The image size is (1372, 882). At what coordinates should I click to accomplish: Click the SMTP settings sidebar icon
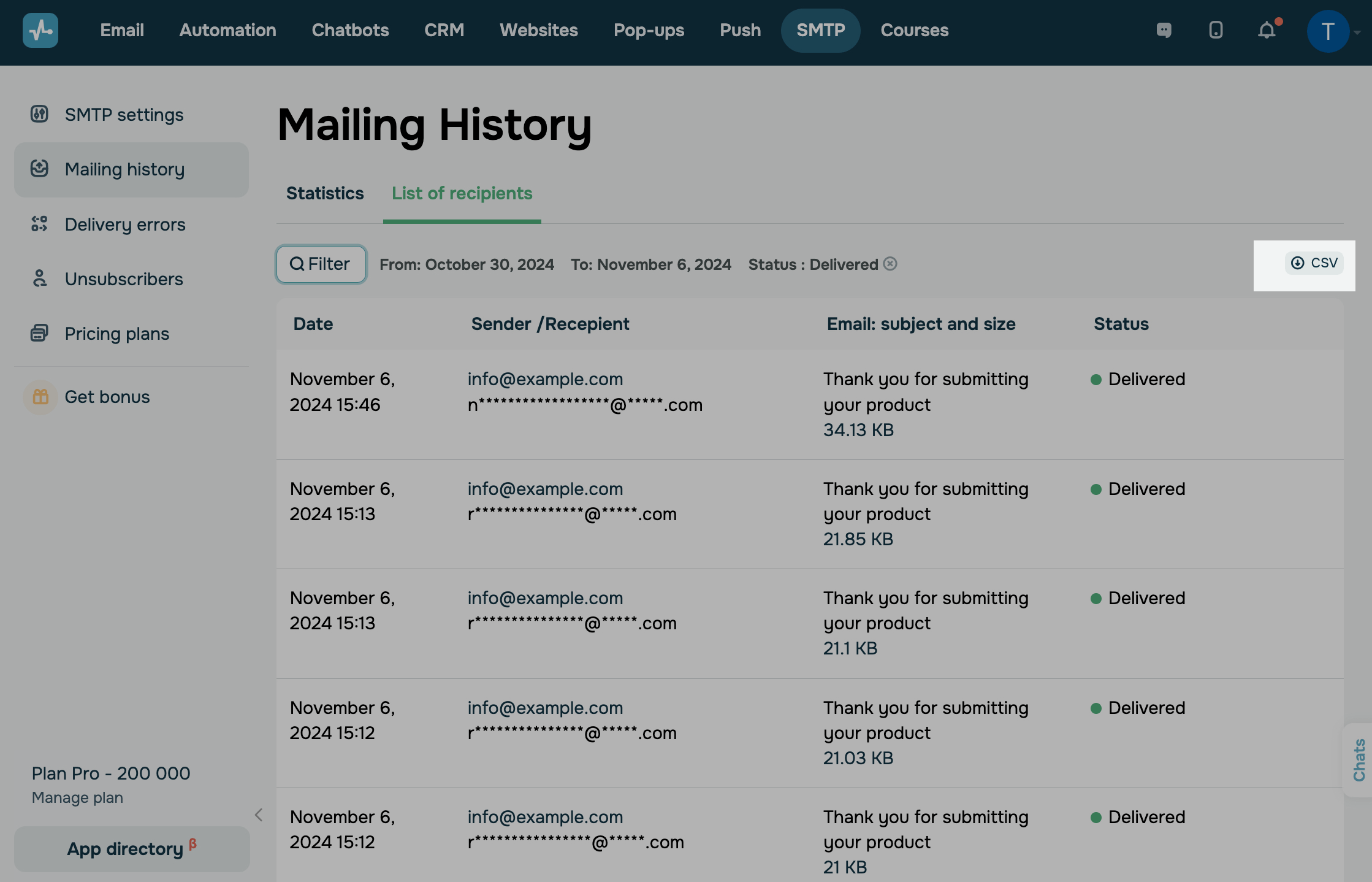point(39,114)
